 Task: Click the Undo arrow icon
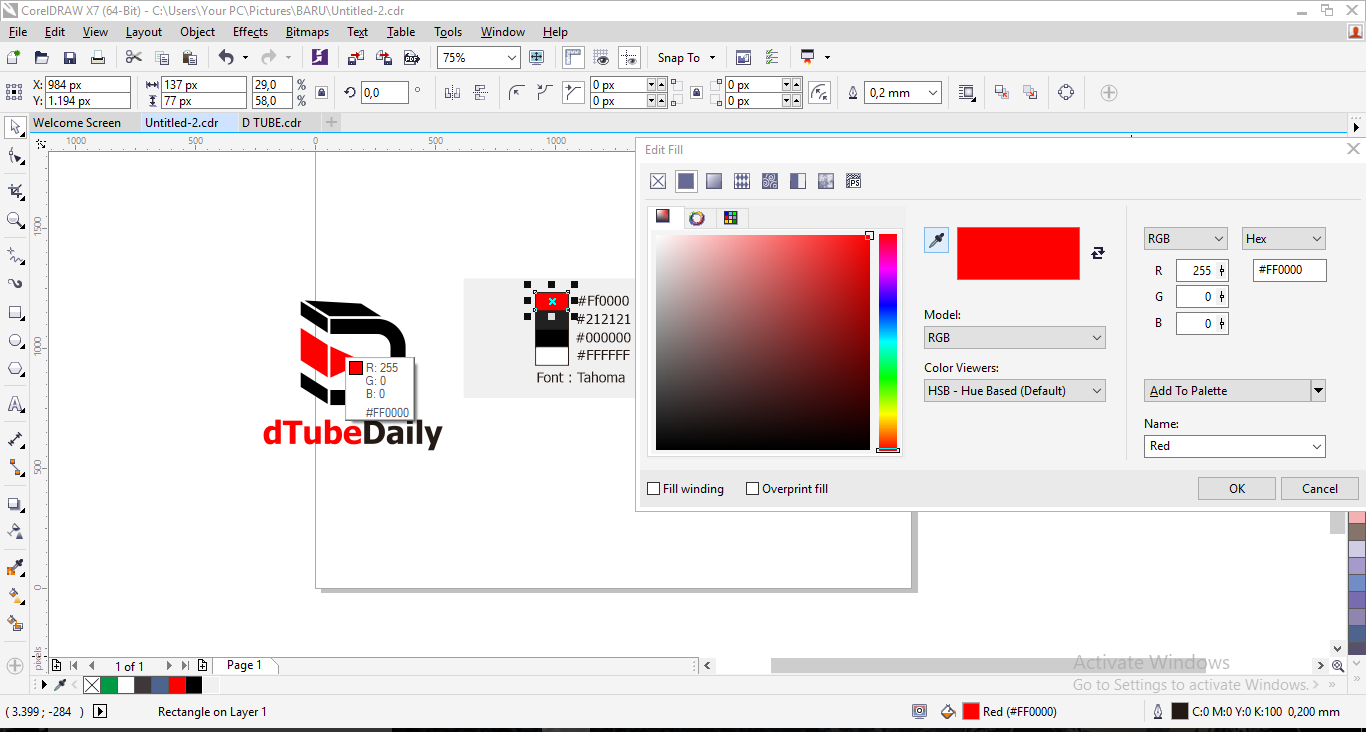click(x=226, y=58)
